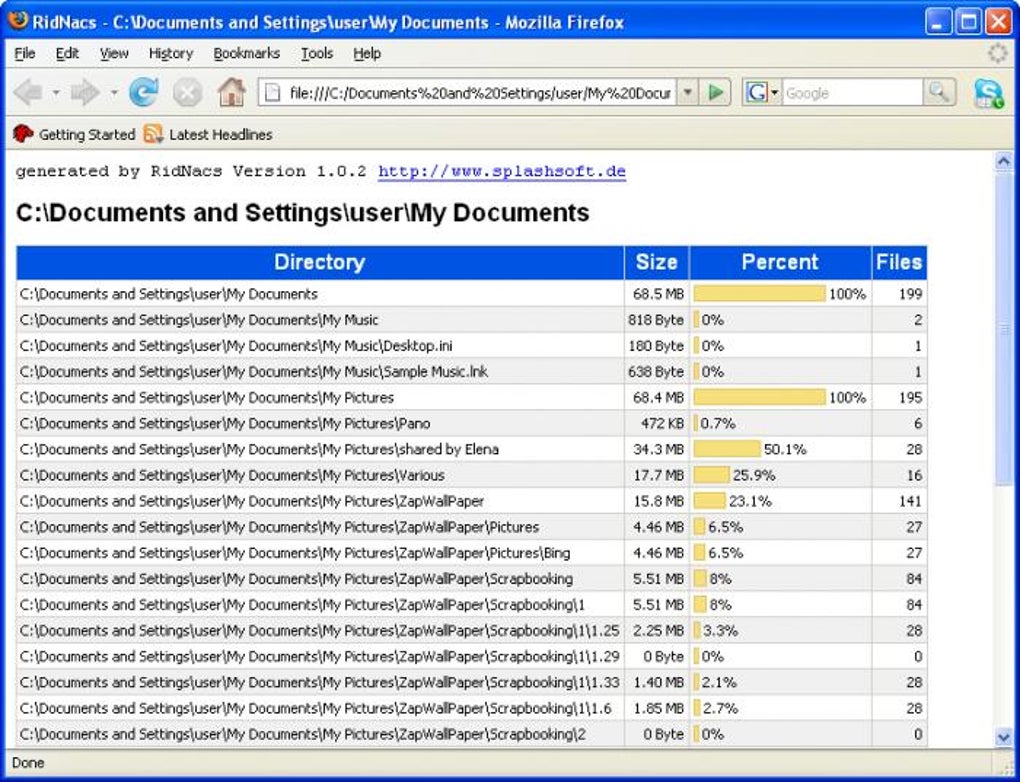Image resolution: width=1020 pixels, height=782 pixels.
Task: Click inside the Google search field
Action: [x=852, y=92]
